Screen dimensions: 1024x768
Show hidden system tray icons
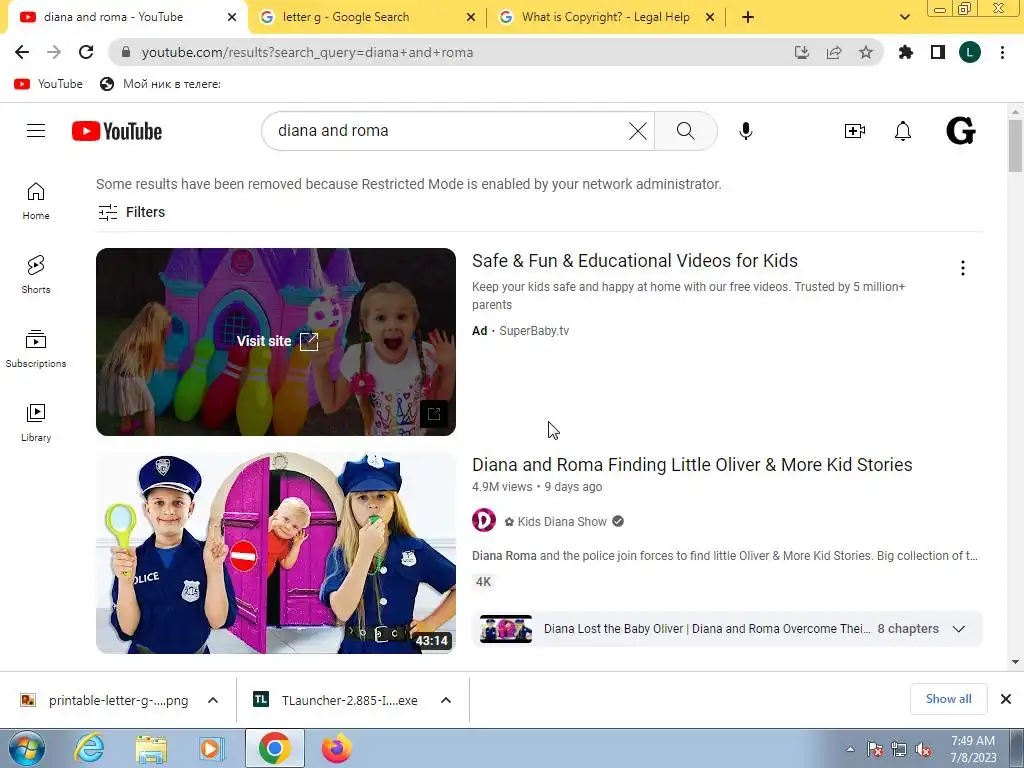tap(850, 750)
